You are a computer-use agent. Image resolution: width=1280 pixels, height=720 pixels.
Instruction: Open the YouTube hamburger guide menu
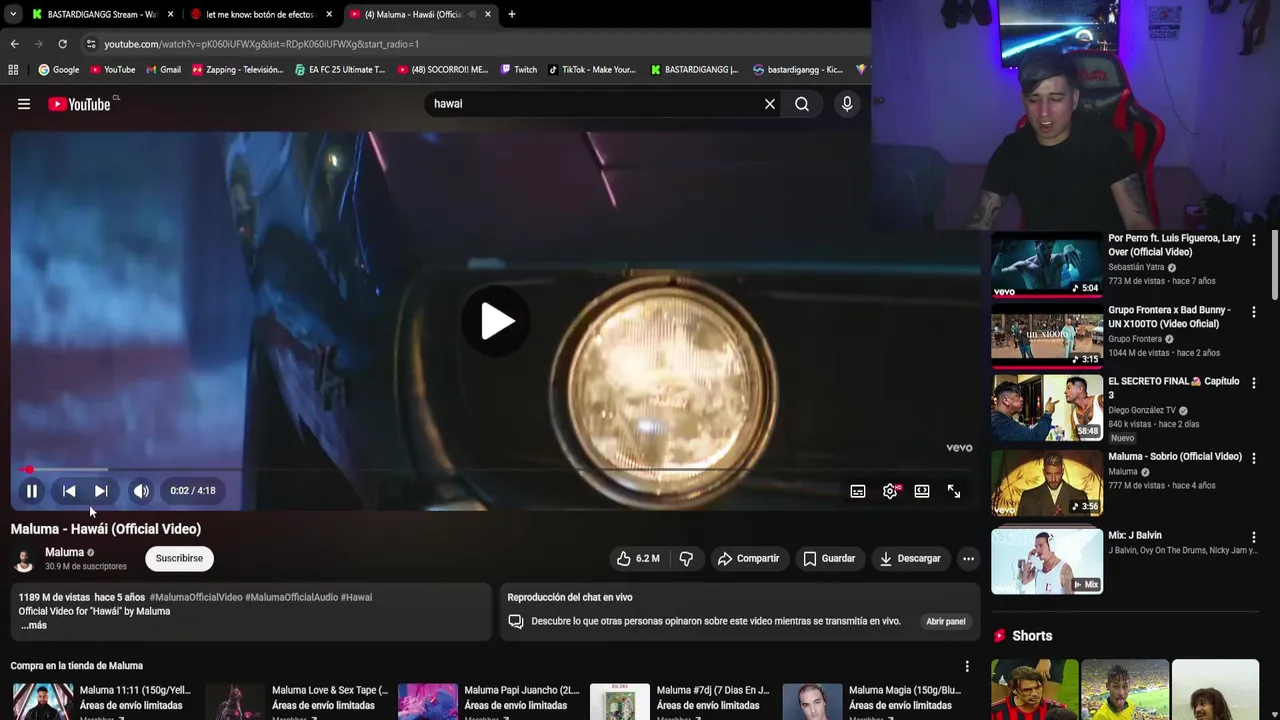coord(24,104)
